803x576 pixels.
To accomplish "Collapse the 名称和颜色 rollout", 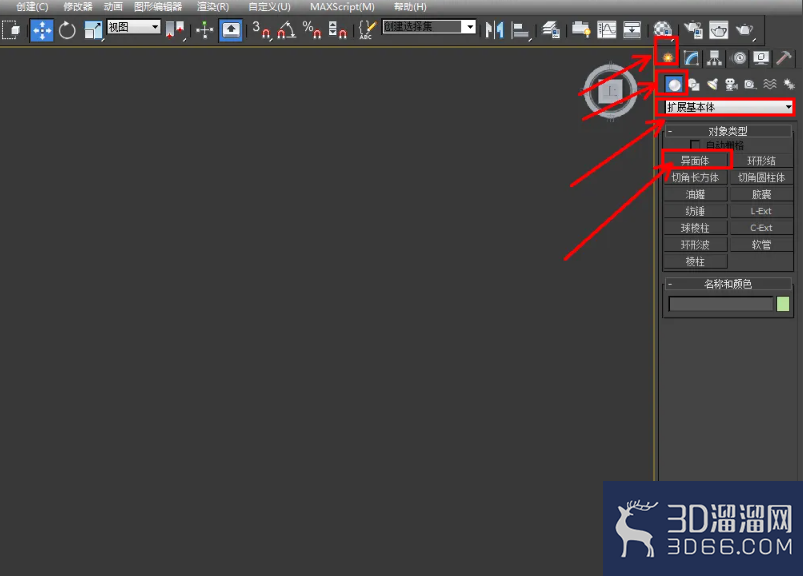I will [x=728, y=284].
